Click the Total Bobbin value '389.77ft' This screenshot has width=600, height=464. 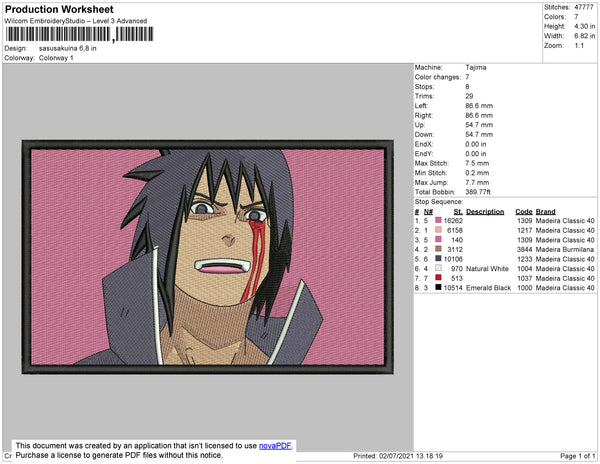[478, 192]
